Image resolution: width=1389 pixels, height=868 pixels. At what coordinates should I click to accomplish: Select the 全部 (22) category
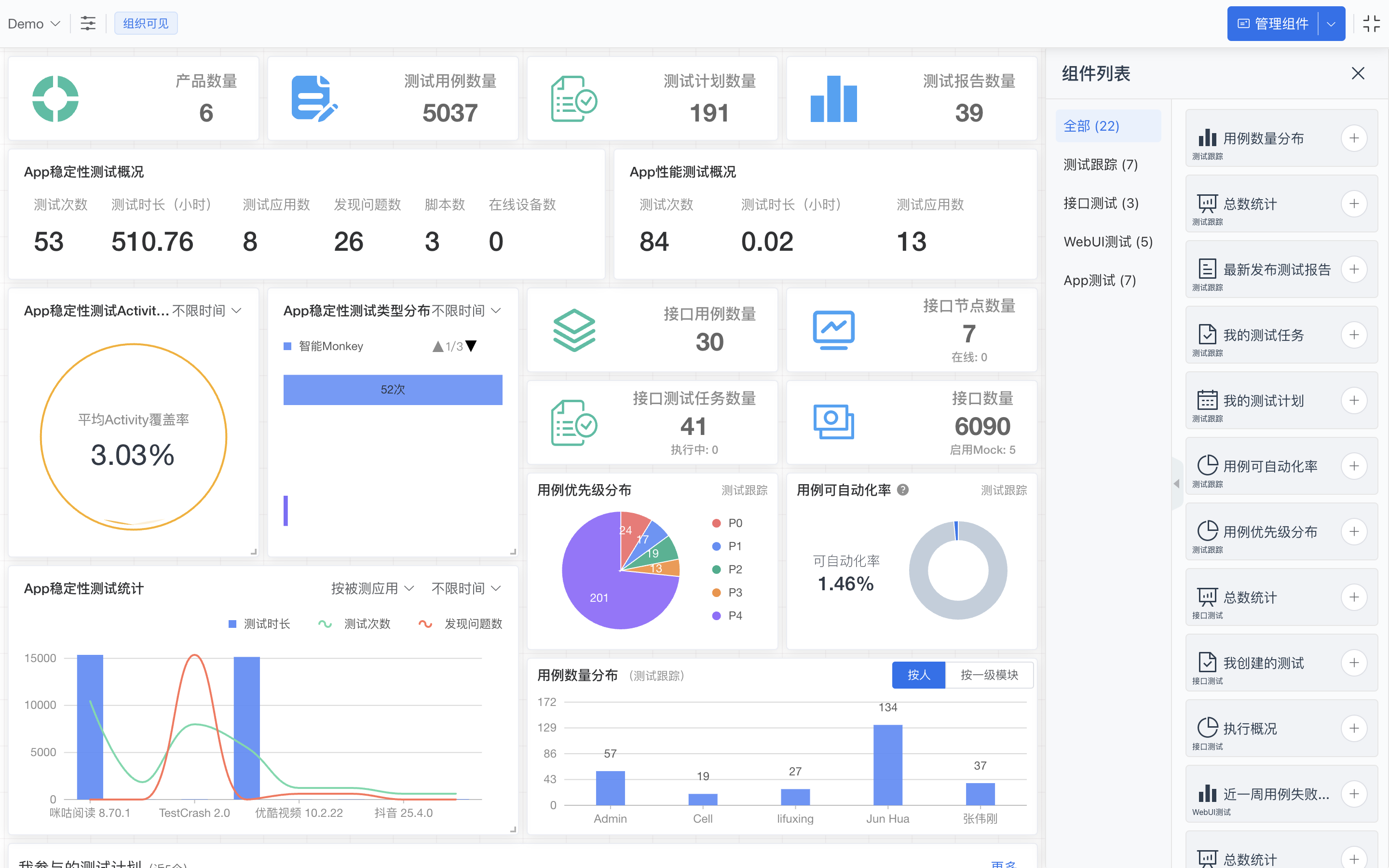point(1108,126)
